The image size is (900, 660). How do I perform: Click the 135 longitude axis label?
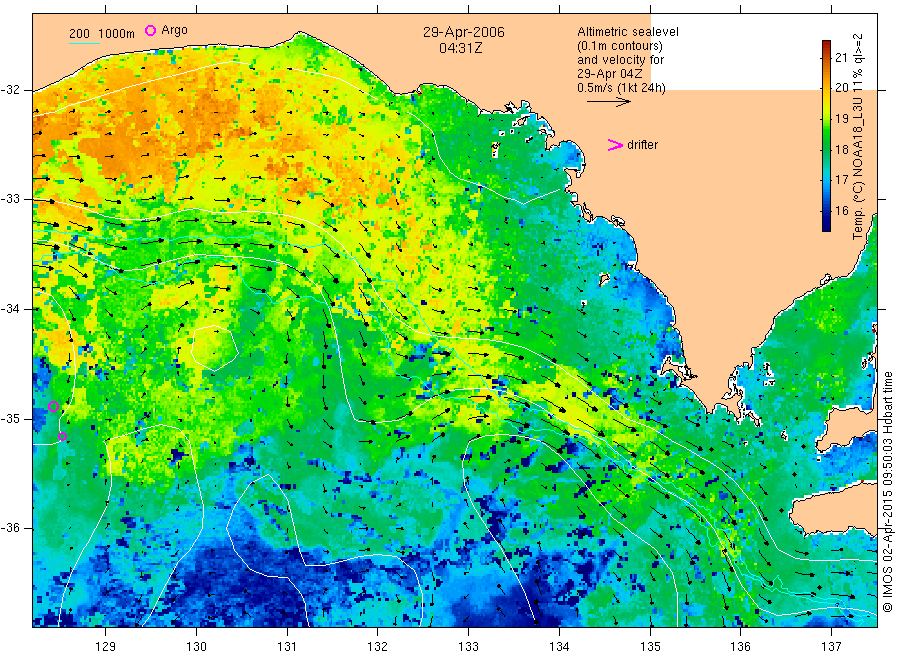pos(650,647)
